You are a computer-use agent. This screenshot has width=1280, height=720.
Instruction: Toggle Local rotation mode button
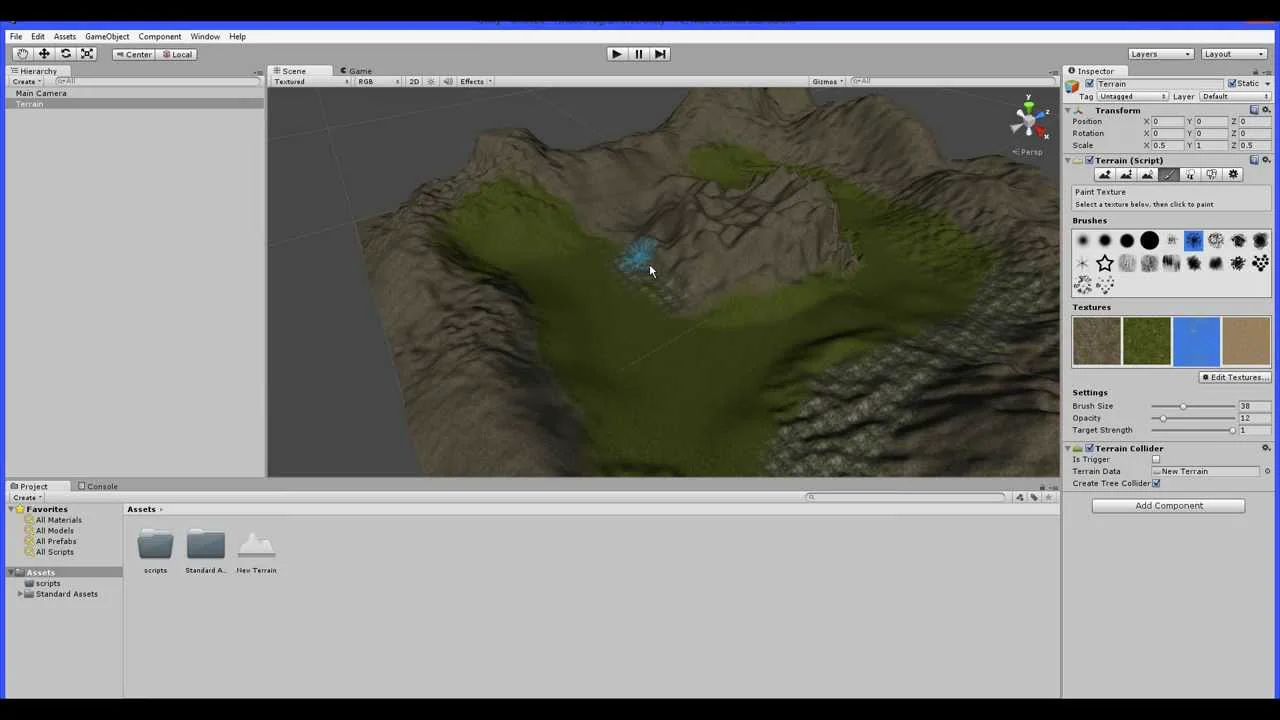176,54
